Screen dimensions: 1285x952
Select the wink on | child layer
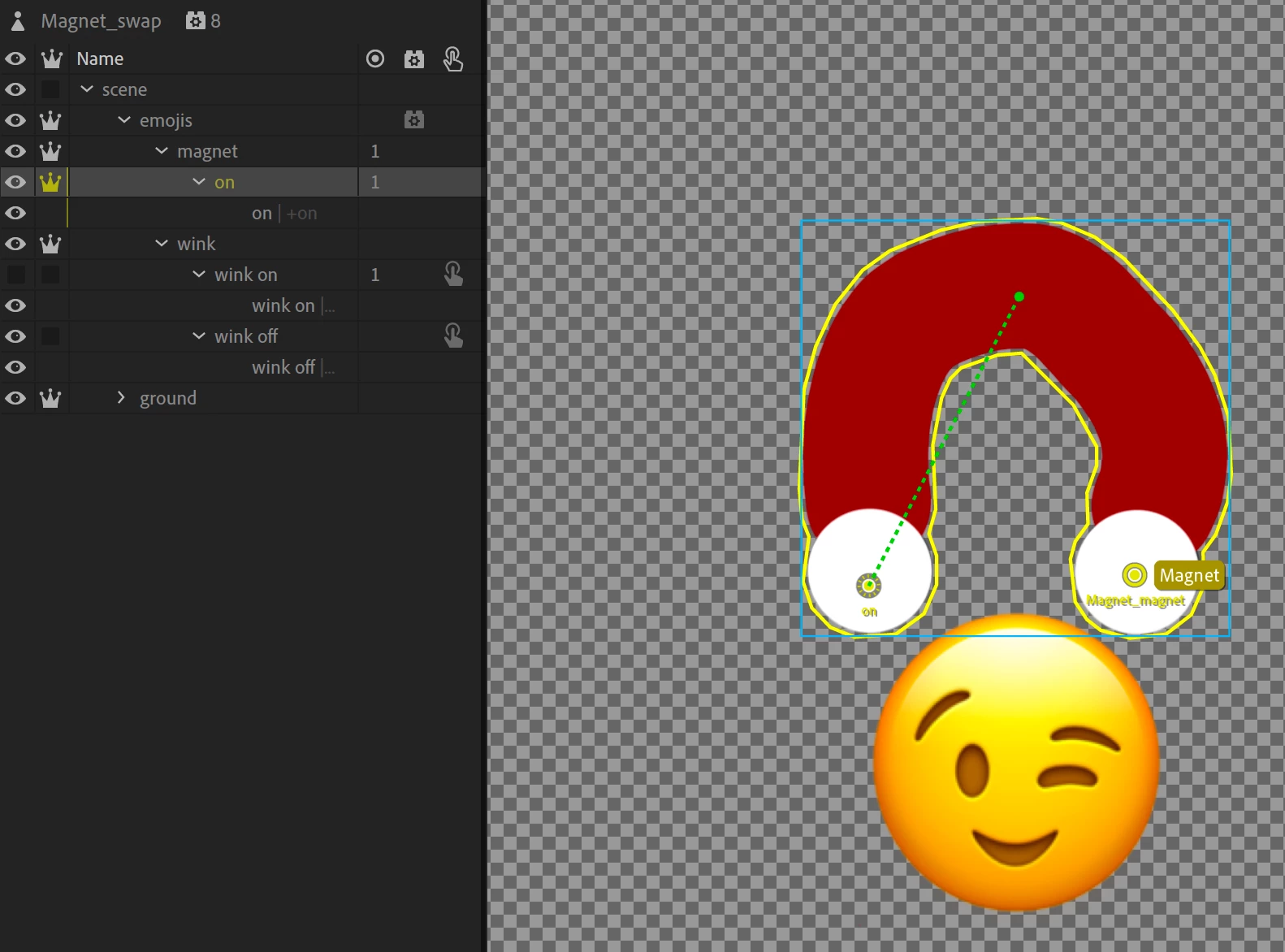pos(292,305)
